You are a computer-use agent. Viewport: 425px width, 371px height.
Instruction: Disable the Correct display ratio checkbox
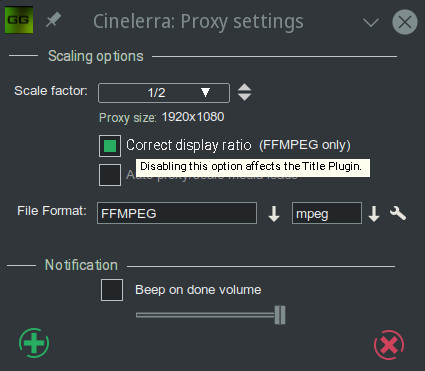point(110,146)
